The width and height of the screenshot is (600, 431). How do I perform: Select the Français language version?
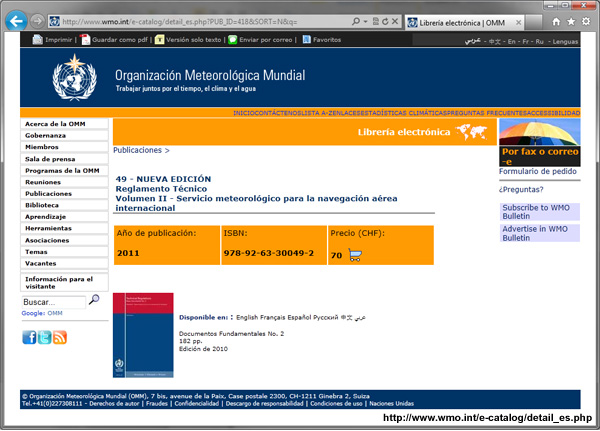point(273,317)
